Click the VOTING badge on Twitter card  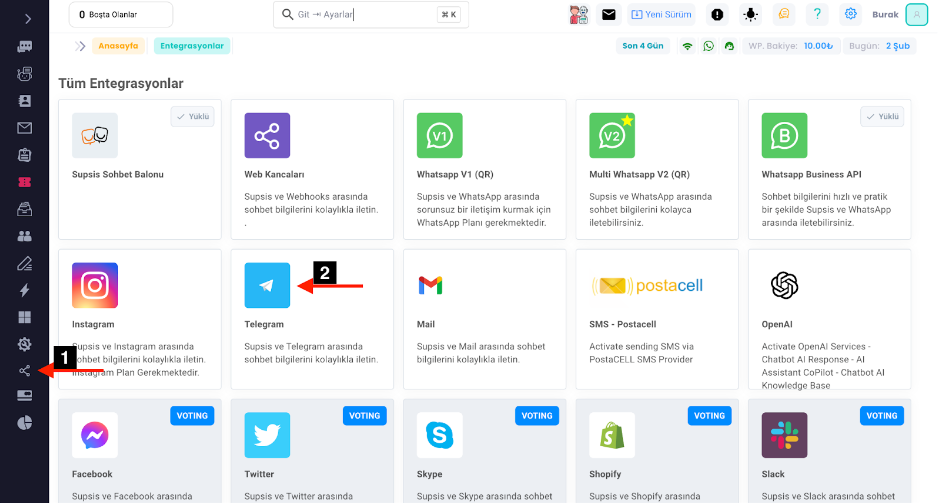click(x=364, y=416)
